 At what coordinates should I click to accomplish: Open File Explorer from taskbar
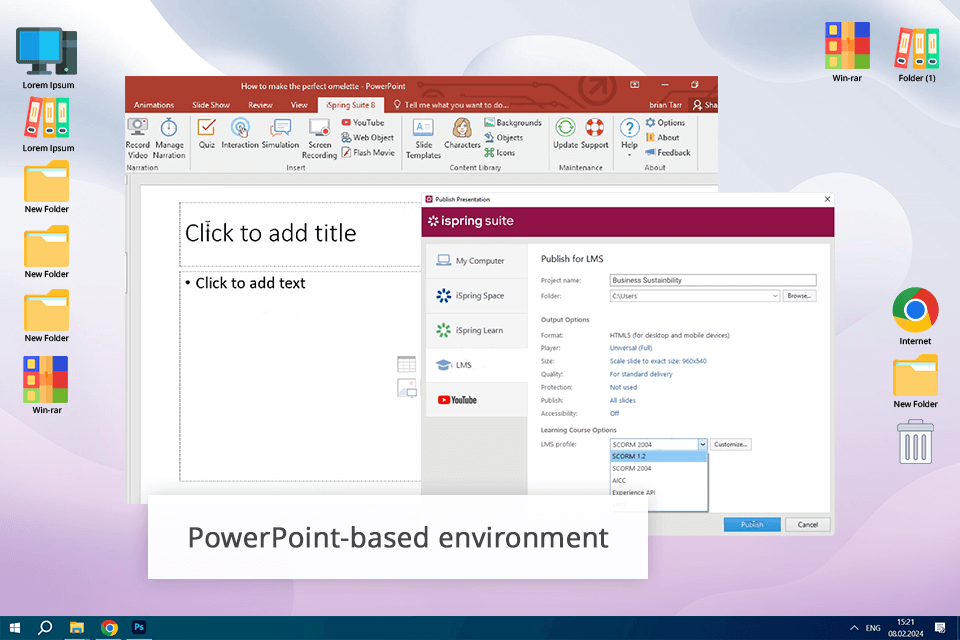[77, 628]
